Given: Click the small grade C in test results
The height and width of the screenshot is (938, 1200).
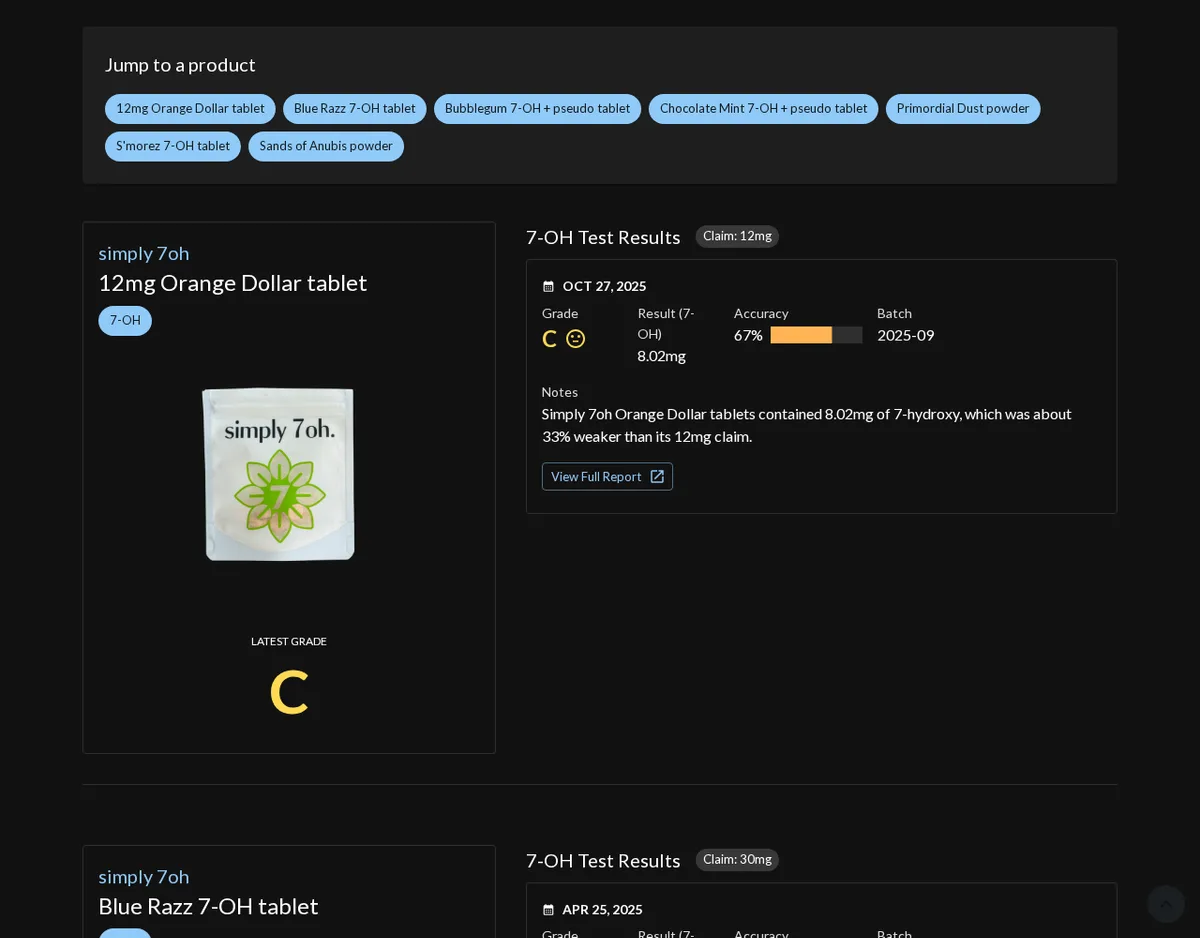Looking at the screenshot, I should tap(549, 339).
